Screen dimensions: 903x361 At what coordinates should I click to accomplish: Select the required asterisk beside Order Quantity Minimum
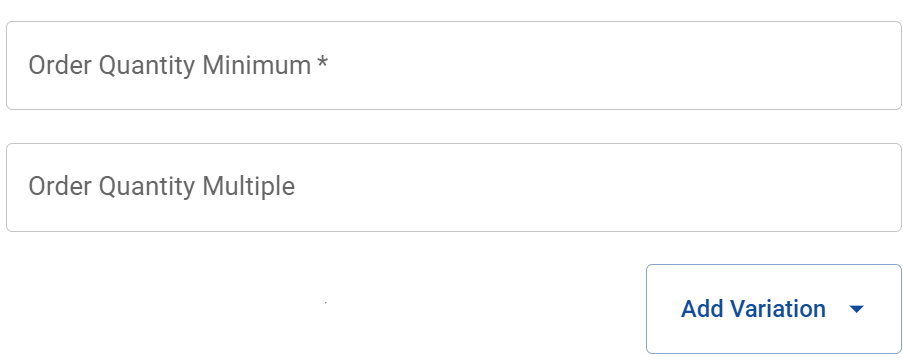[322, 62]
